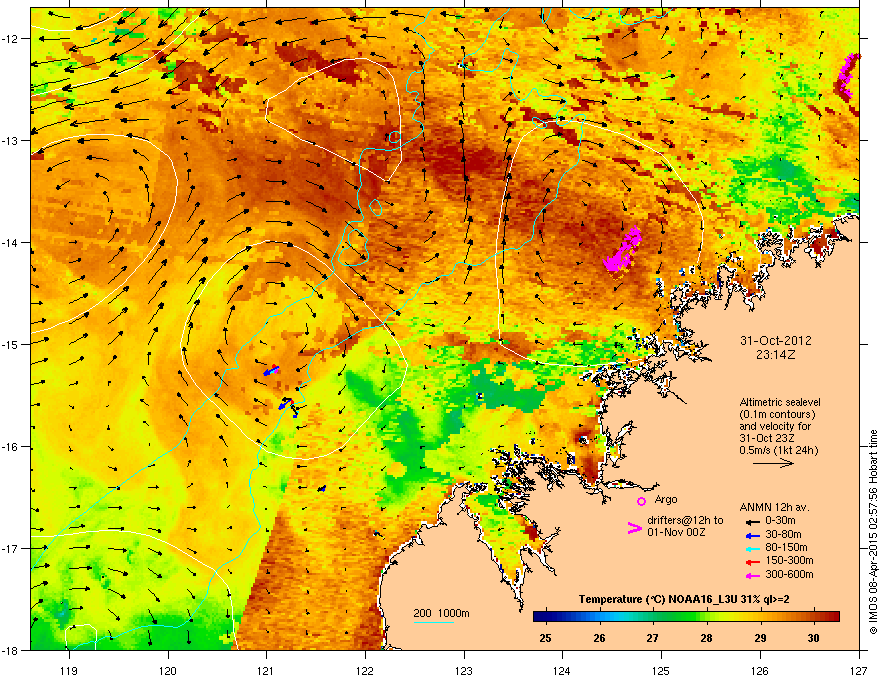
Task: Click the latitude axis label '-18'
Action: (11, 650)
